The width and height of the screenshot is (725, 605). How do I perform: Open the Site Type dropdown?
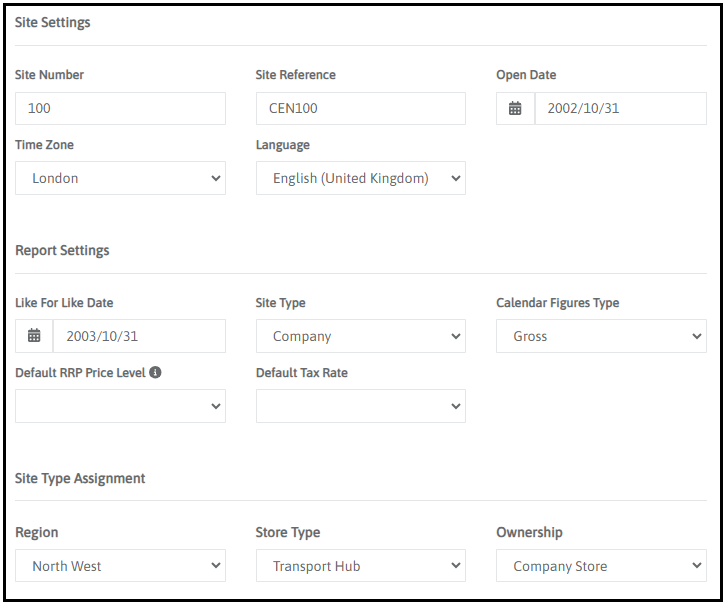tap(361, 336)
